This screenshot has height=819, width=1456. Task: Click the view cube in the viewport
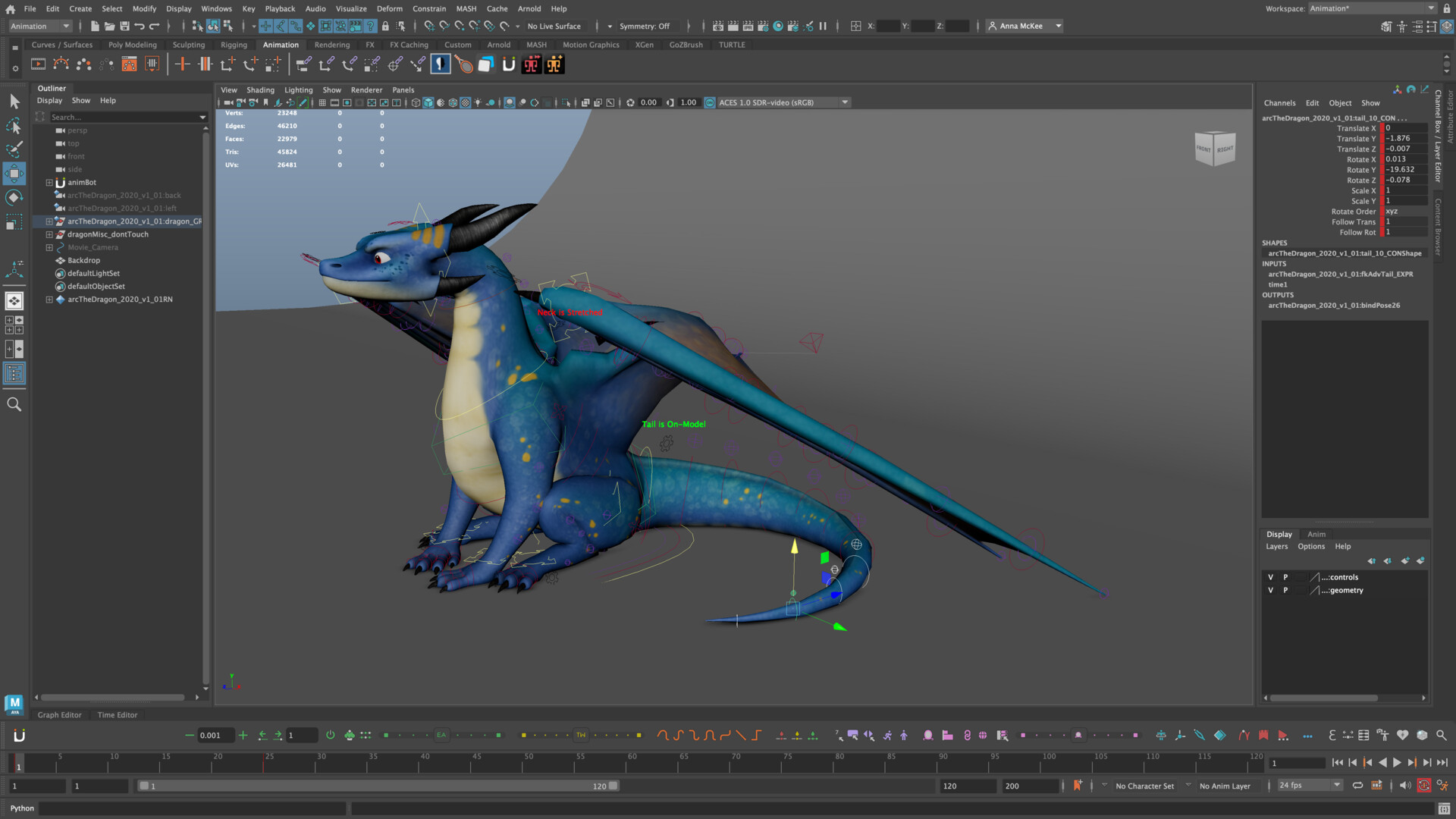pyautogui.click(x=1214, y=149)
